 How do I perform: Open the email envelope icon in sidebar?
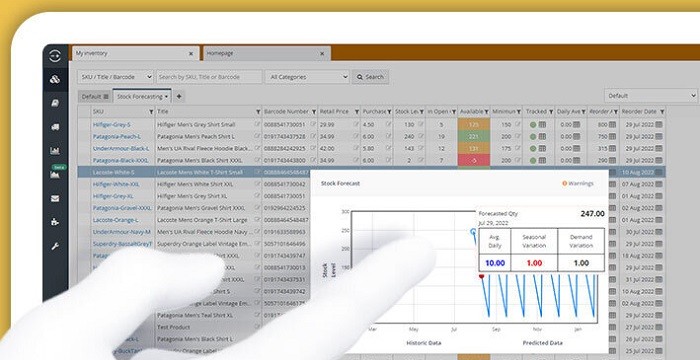click(55, 199)
